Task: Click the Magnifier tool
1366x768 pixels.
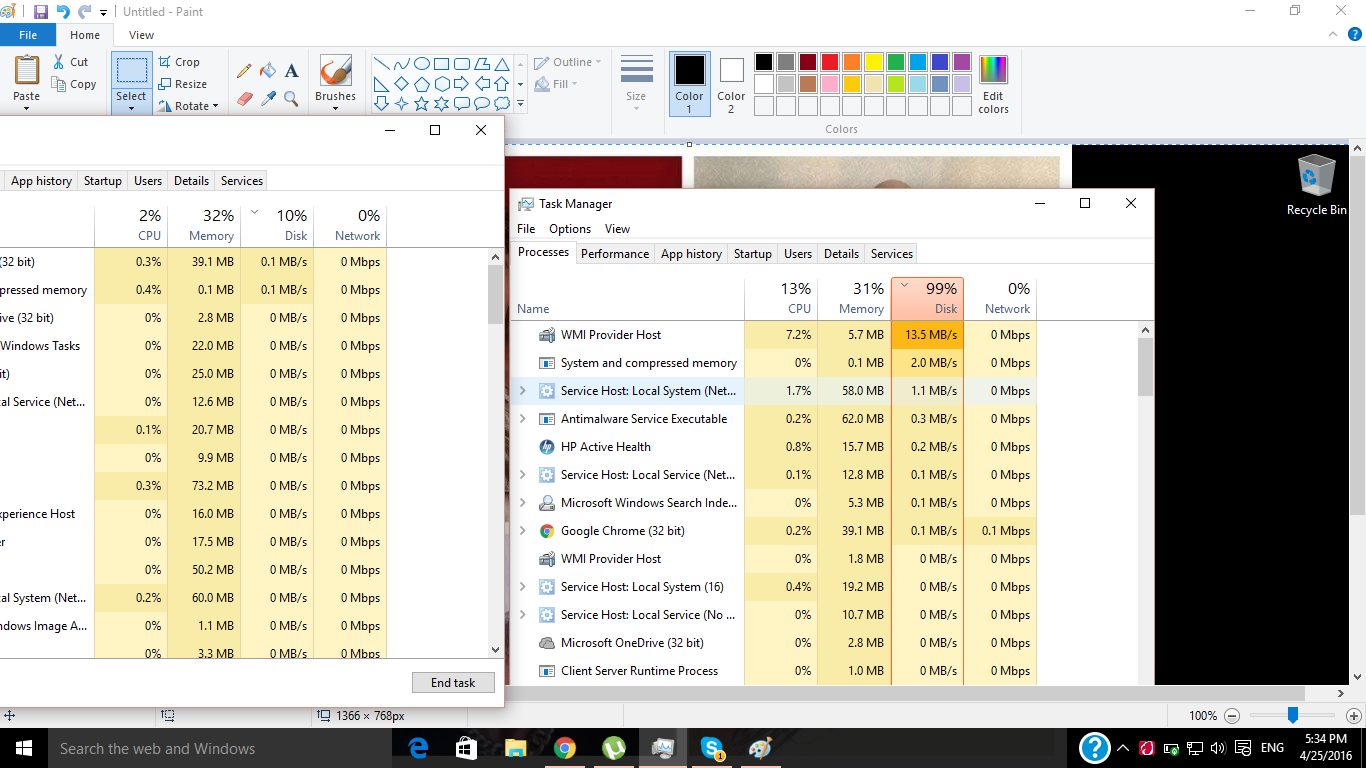Action: pos(292,98)
